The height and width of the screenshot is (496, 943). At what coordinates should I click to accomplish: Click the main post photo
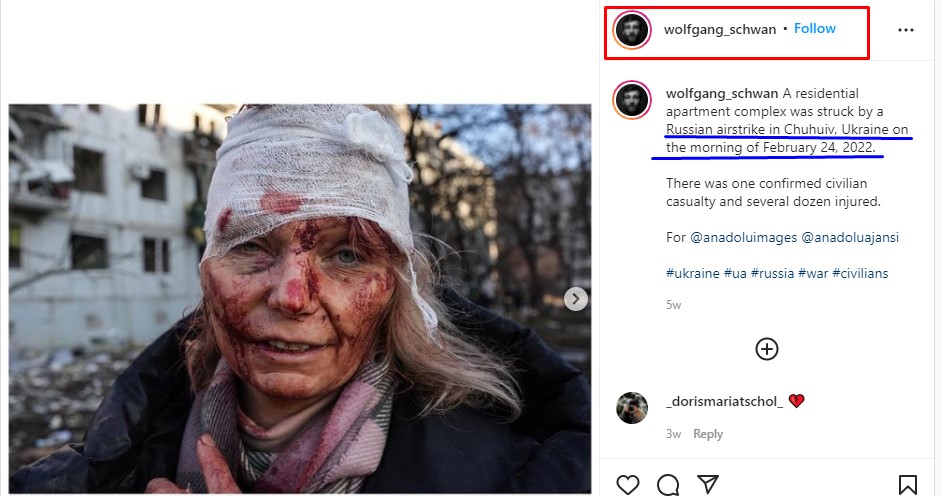(300, 299)
